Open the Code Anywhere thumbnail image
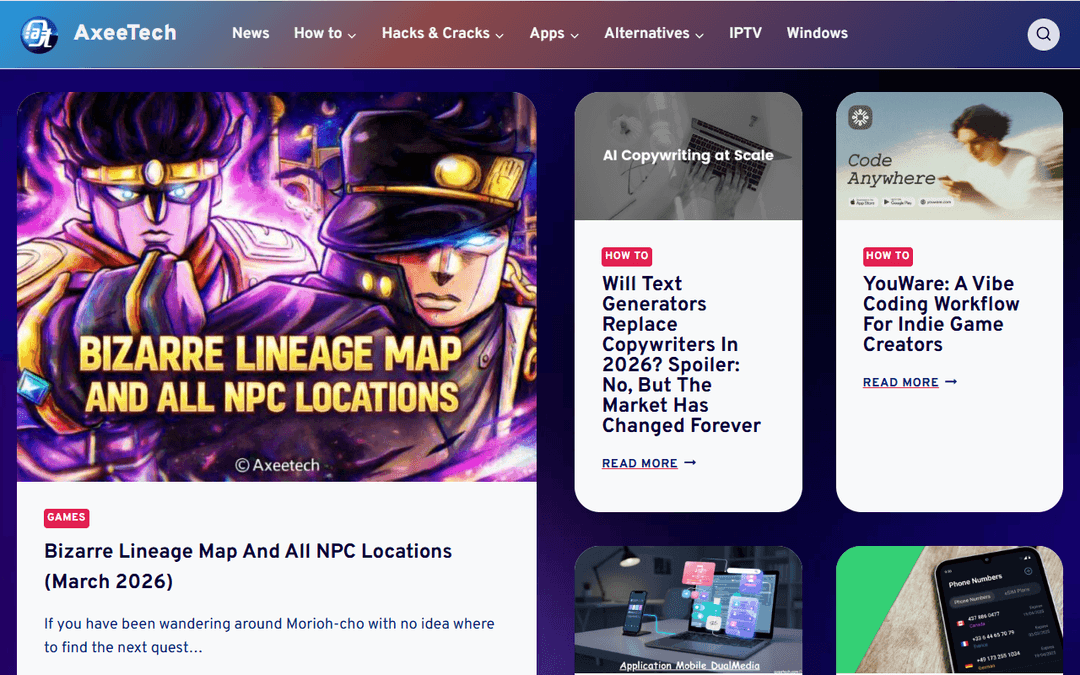1080x675 pixels. click(x=949, y=156)
